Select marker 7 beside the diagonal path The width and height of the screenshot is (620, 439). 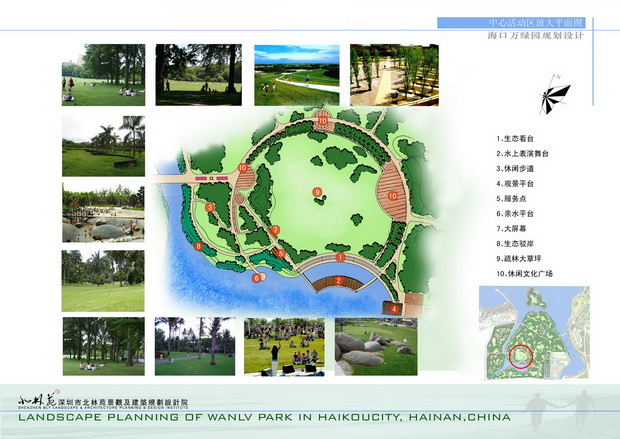(275, 231)
